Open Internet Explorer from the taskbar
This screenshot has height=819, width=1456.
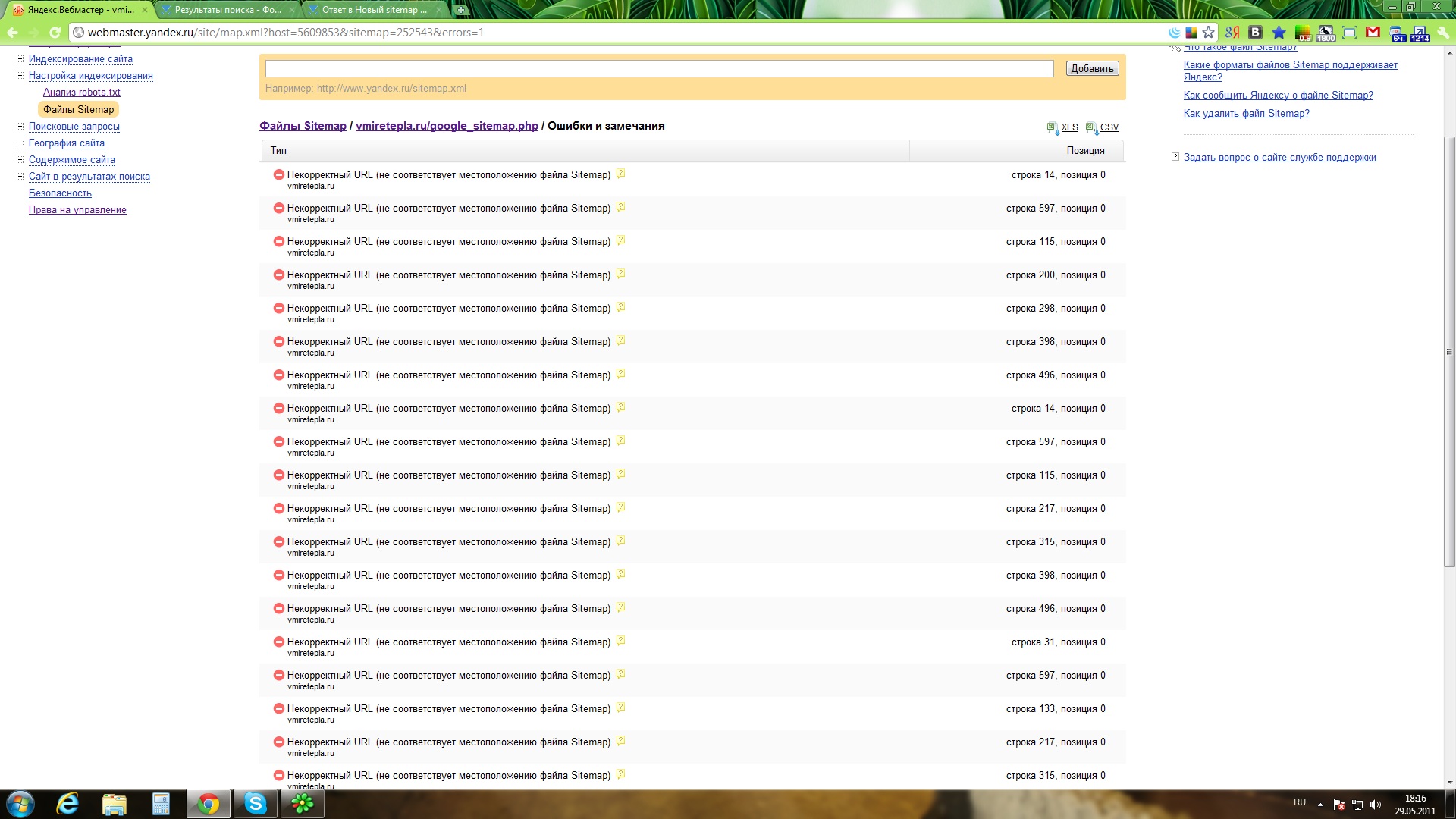[x=67, y=804]
